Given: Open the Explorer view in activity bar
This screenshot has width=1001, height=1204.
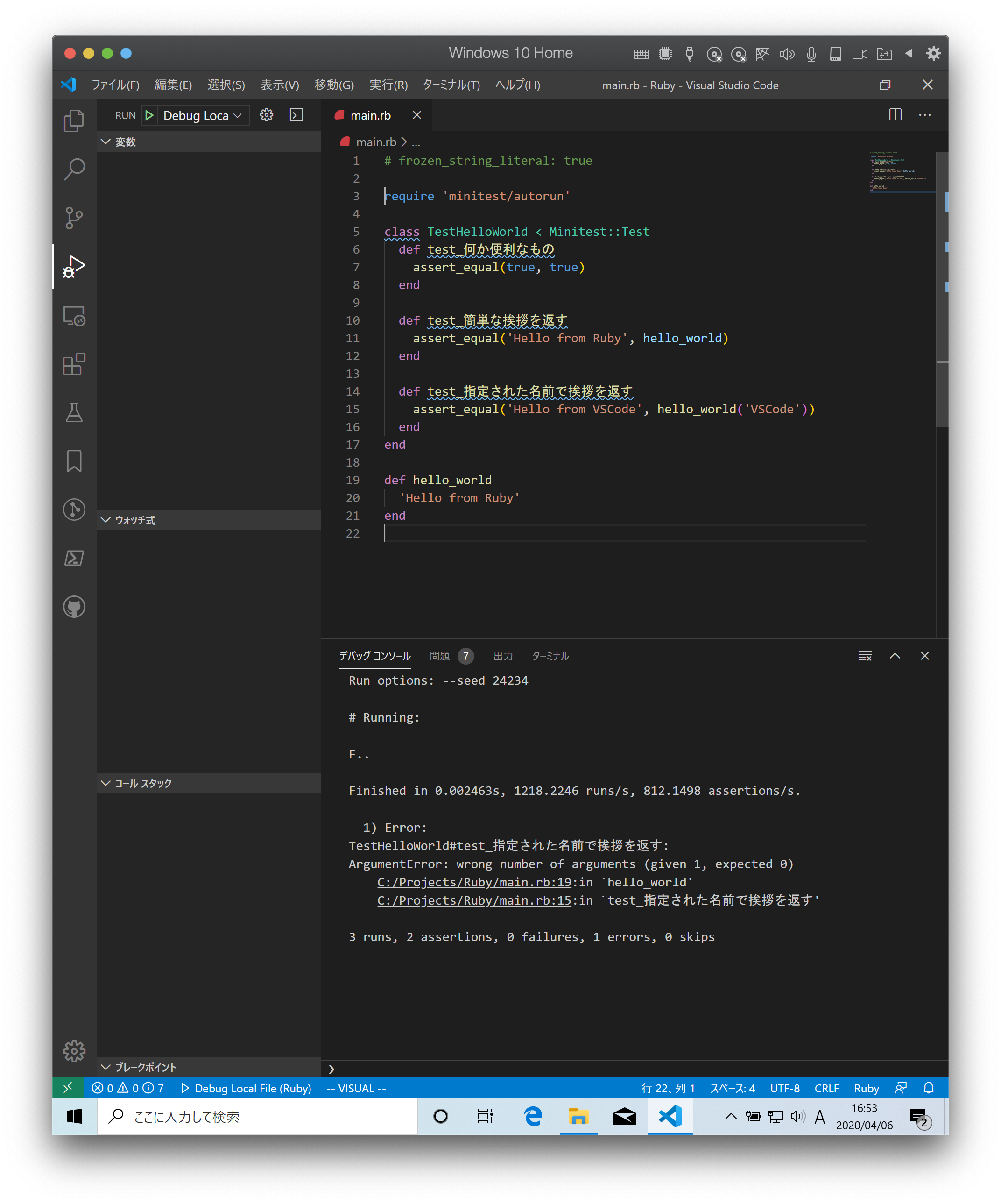Looking at the screenshot, I should (74, 120).
